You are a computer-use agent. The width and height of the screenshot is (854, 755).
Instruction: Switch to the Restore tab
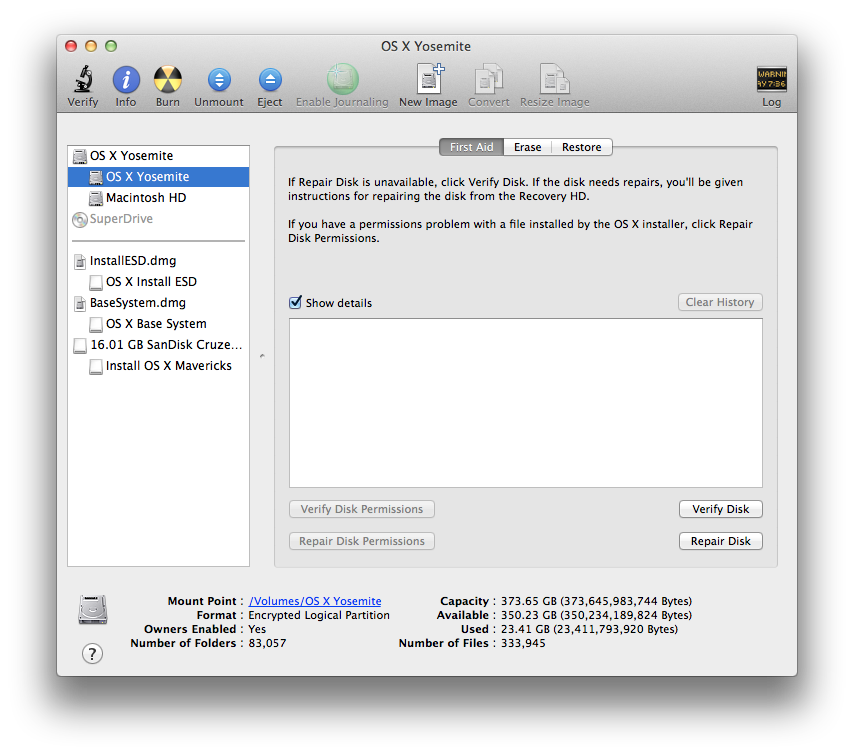(582, 147)
